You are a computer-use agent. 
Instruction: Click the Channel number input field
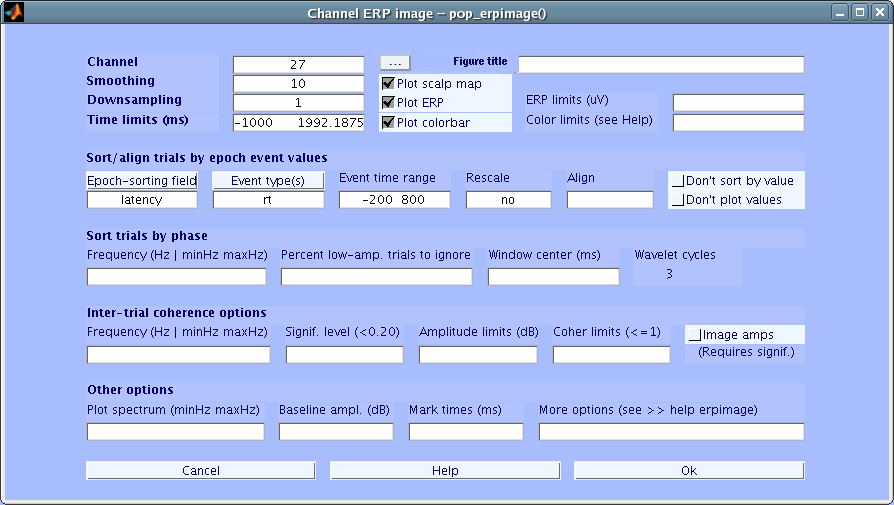298,65
